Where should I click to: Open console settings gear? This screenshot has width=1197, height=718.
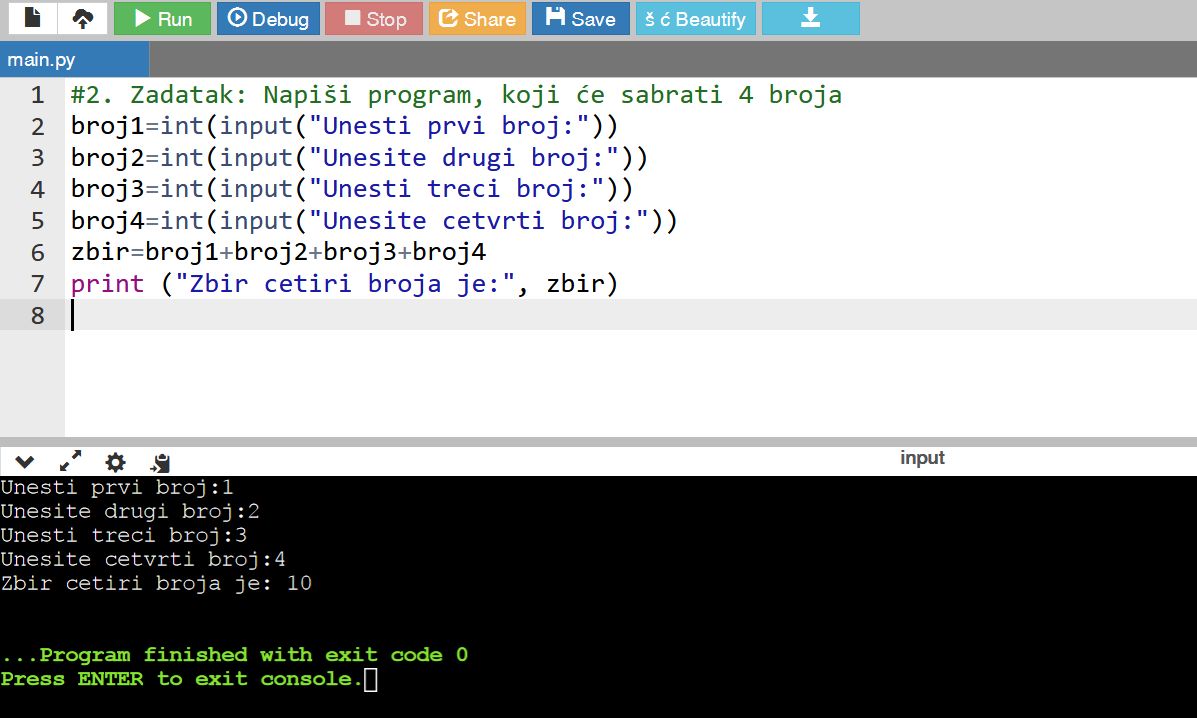116,462
